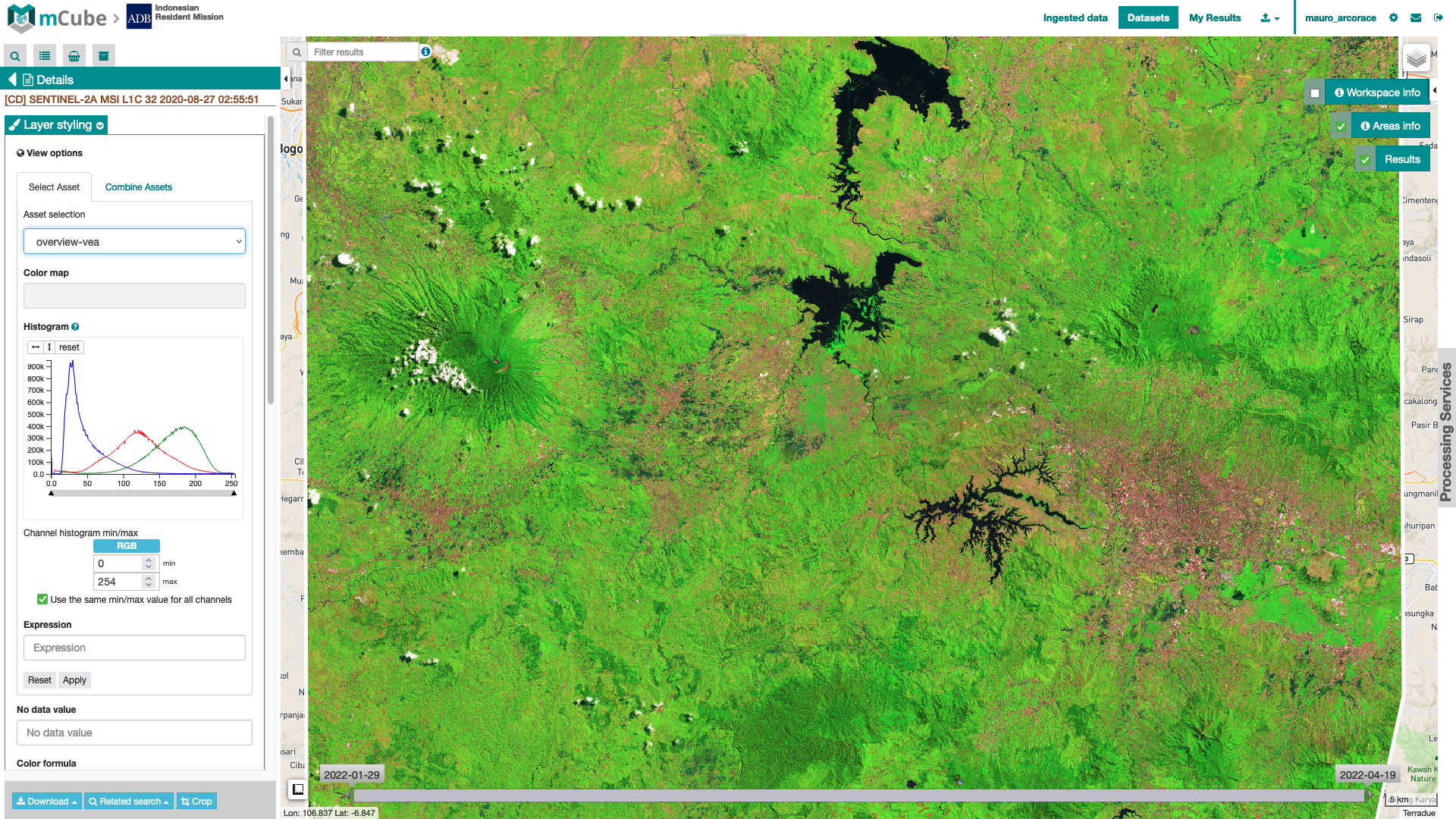Click the archive box icon
Viewport: 1456px width, 819px height.
[104, 56]
